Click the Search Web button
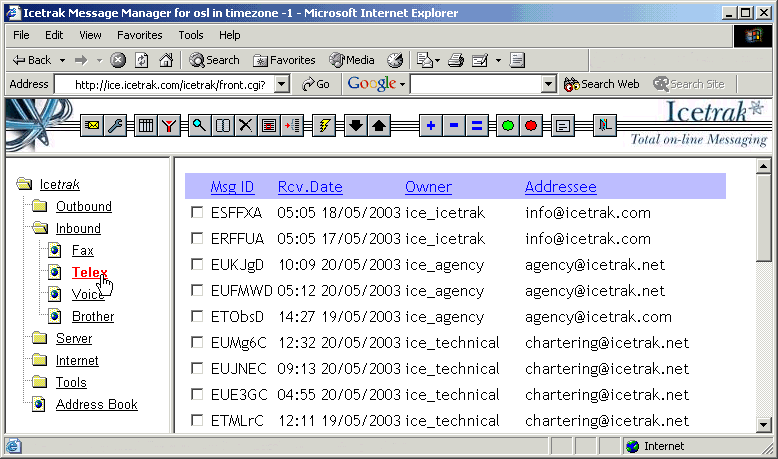Image resolution: width=778 pixels, height=459 pixels. (602, 84)
